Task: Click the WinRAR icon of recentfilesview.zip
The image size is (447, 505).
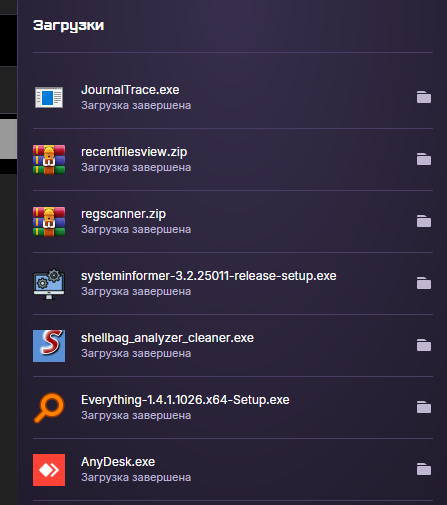Action: (x=49, y=159)
